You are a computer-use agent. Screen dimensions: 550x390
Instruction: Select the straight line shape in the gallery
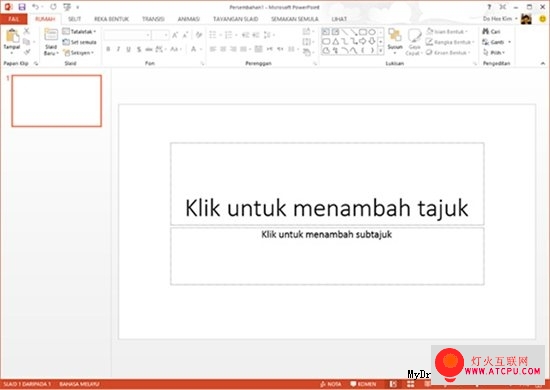pos(344,32)
